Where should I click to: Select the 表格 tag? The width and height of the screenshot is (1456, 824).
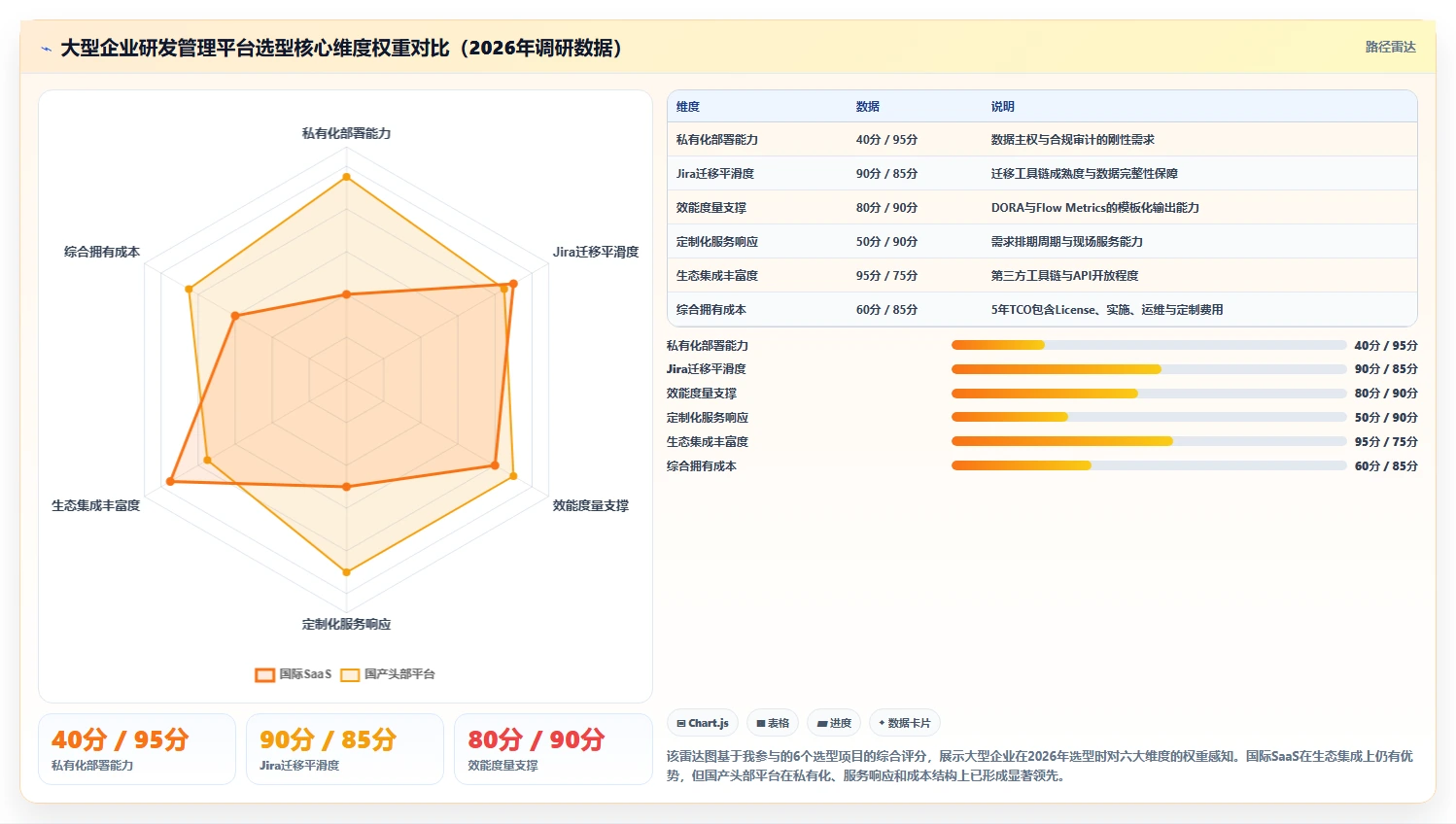(x=773, y=723)
